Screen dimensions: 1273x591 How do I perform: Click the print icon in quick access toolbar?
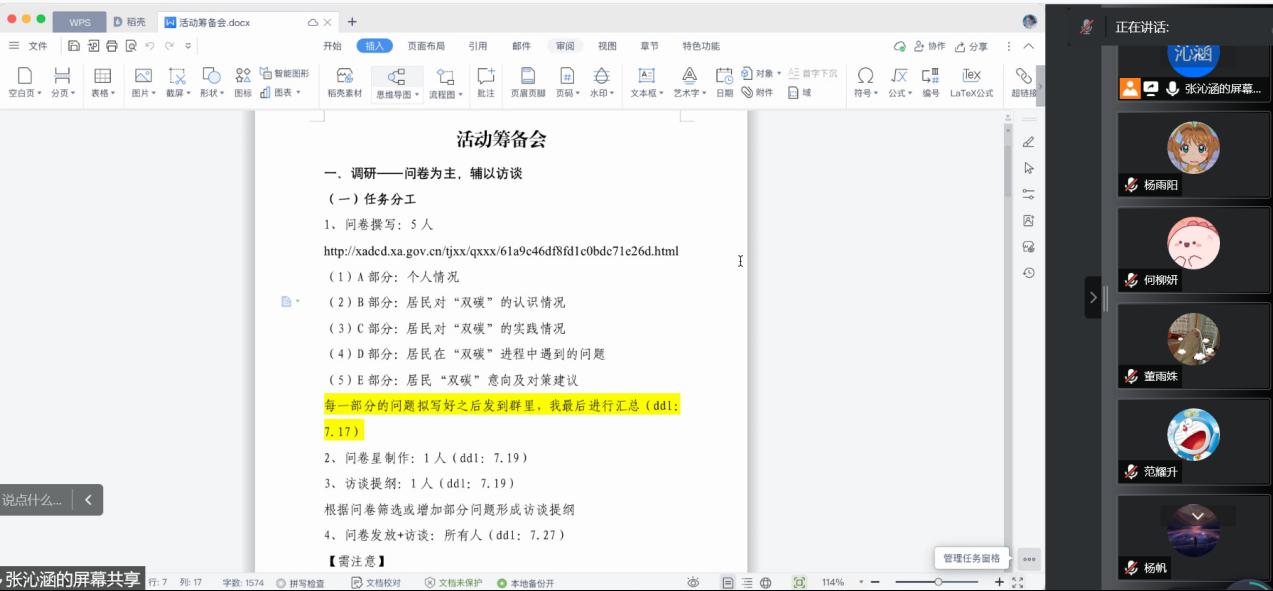click(112, 46)
